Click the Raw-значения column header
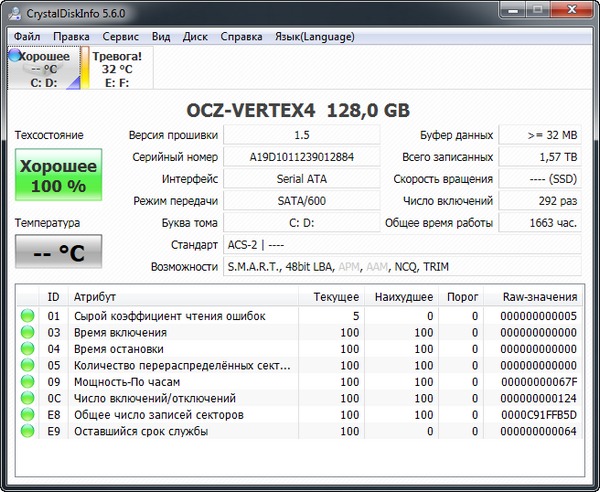600x492 pixels. [540, 297]
